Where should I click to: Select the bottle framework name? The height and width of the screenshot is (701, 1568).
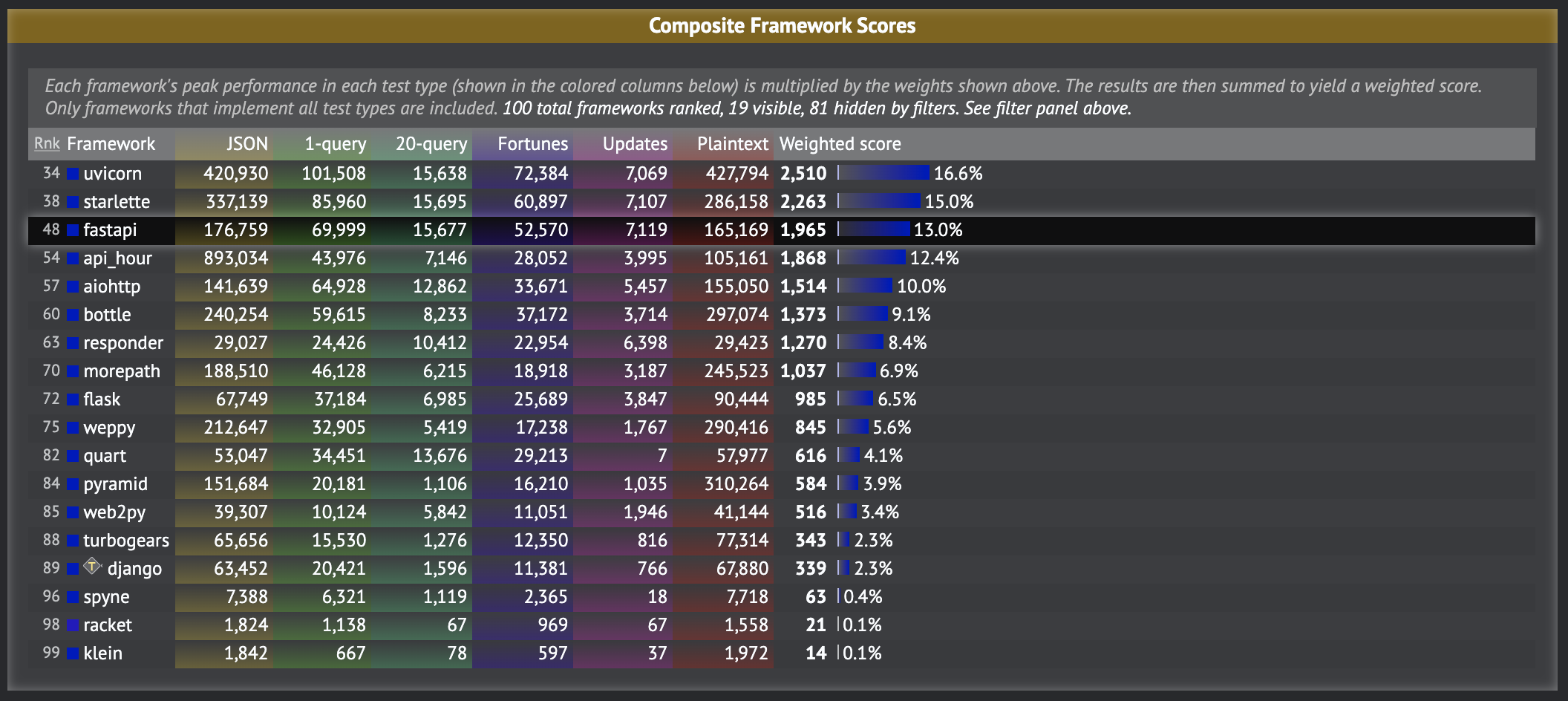(107, 315)
